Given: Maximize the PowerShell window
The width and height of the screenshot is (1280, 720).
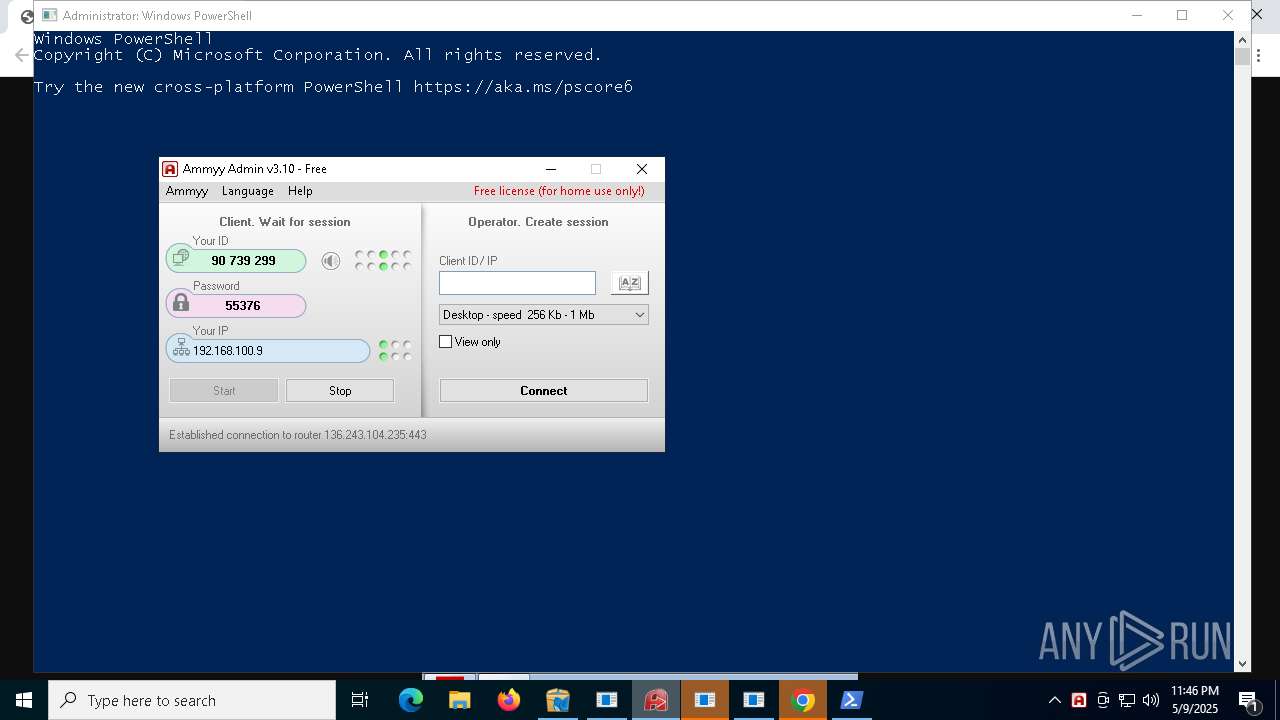Looking at the screenshot, I should 1182,15.
